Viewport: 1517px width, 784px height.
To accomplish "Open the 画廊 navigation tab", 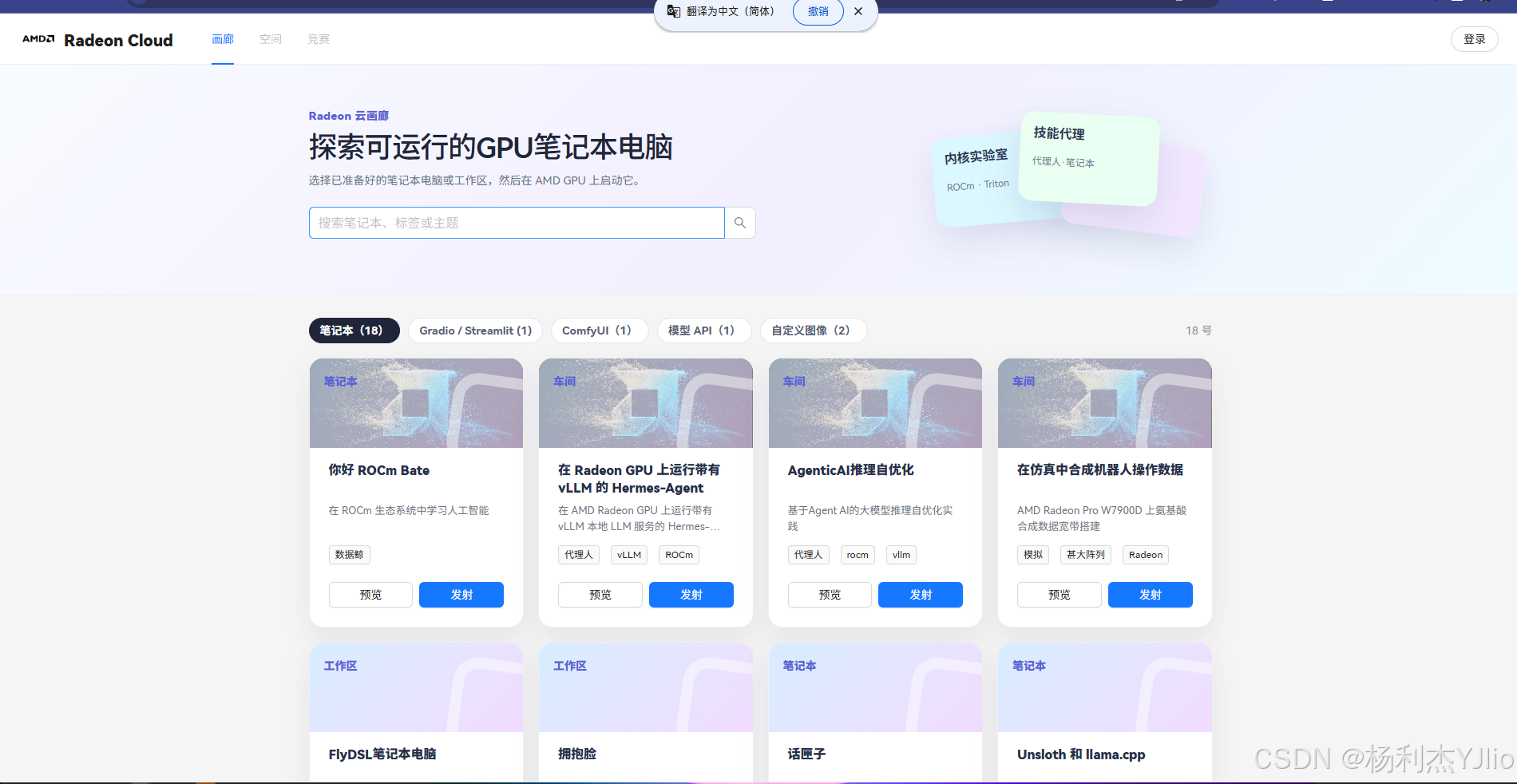I will (x=223, y=39).
